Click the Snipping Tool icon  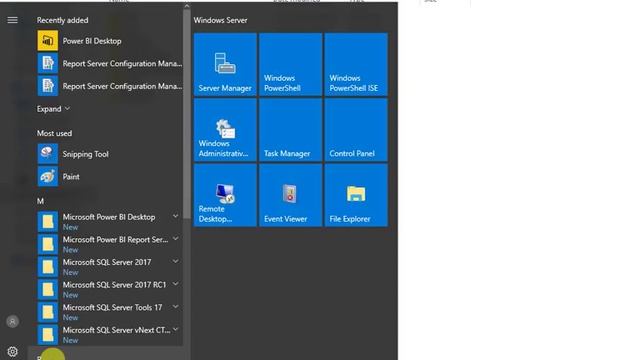pyautogui.click(x=48, y=154)
